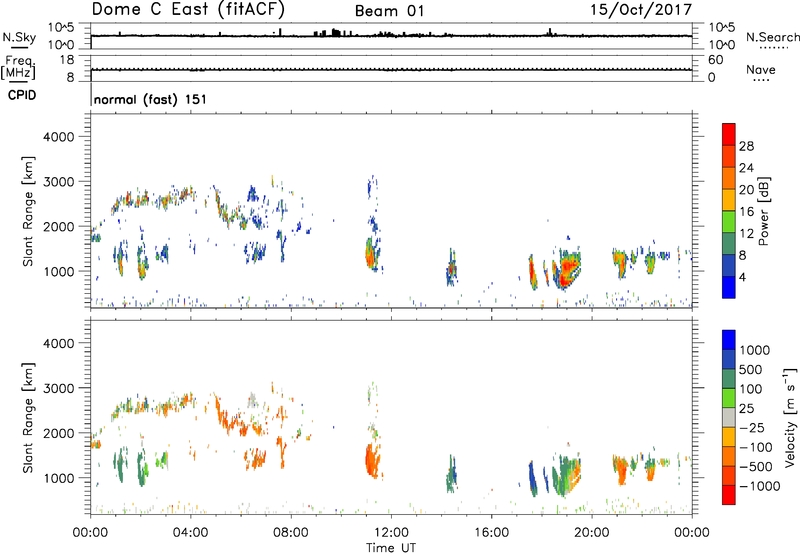Click the 'Power [dB]' colorbar label
Viewport: 800px width, 554px height.
(763, 211)
